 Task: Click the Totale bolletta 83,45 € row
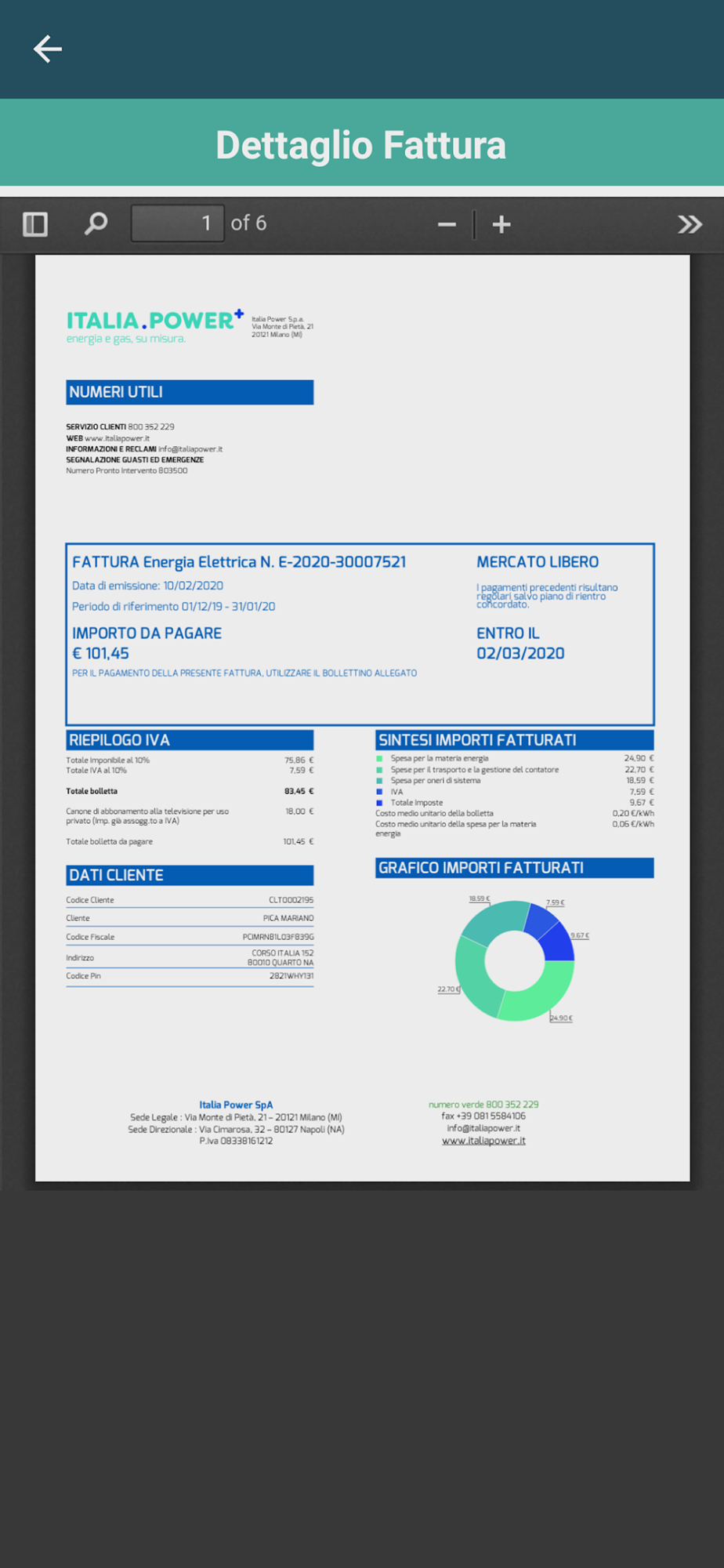pos(190,791)
